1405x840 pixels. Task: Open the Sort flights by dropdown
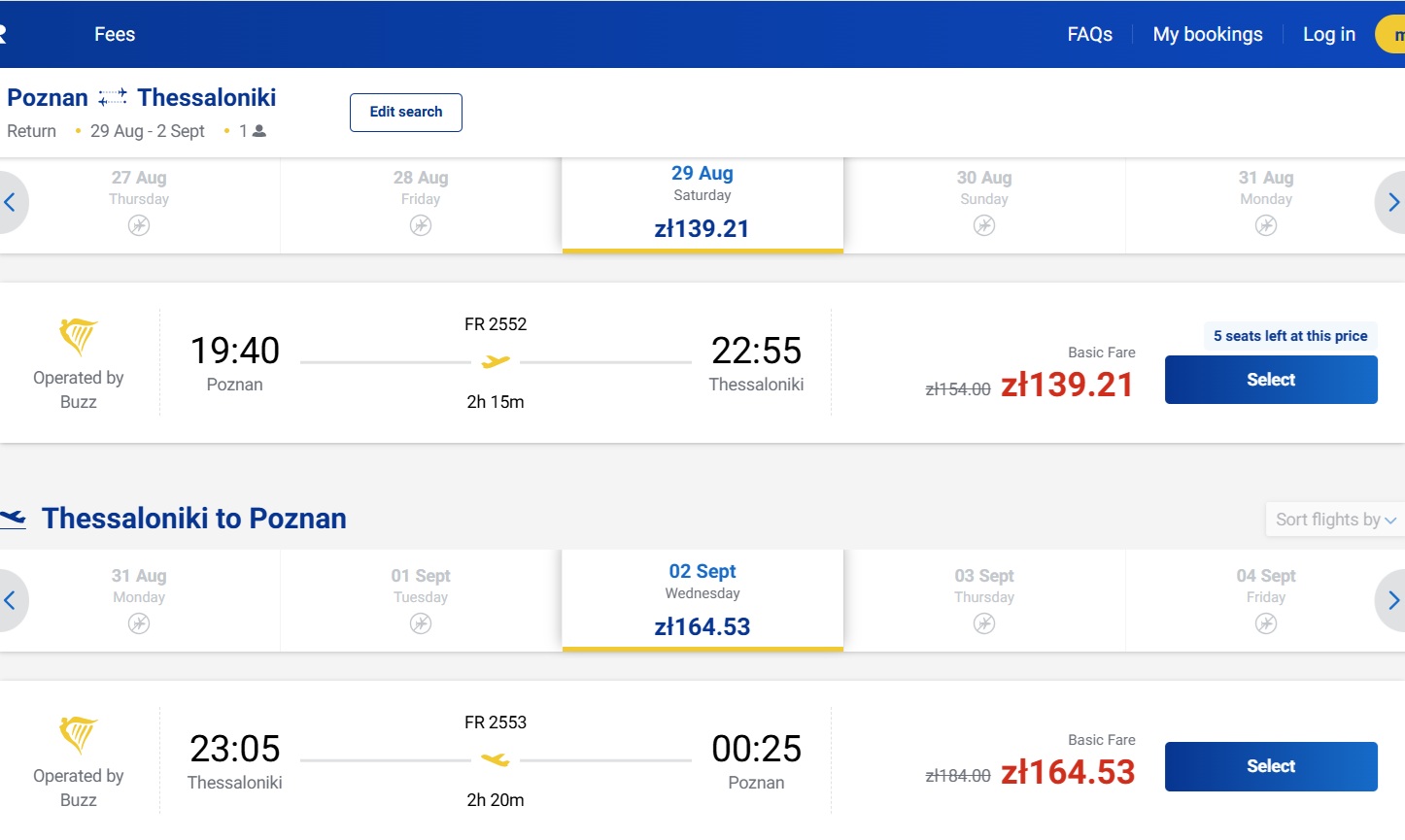point(1335,520)
